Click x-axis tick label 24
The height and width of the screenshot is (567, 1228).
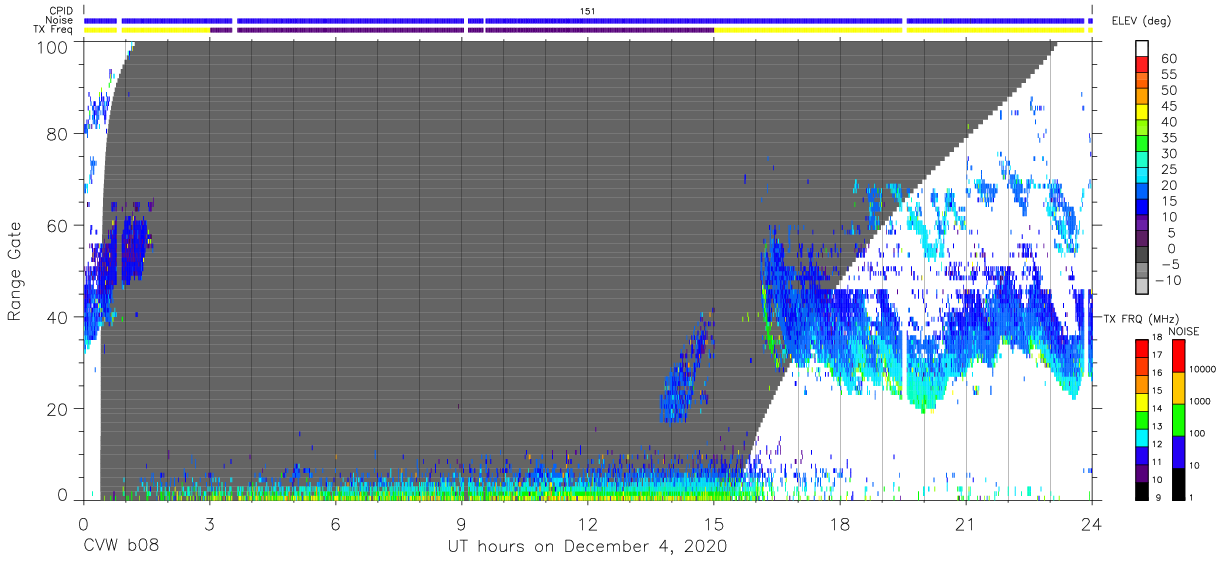click(x=1091, y=523)
